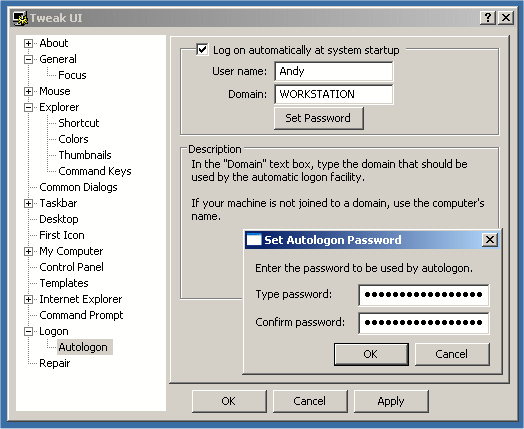Expand the Mouse tree node

28,91
